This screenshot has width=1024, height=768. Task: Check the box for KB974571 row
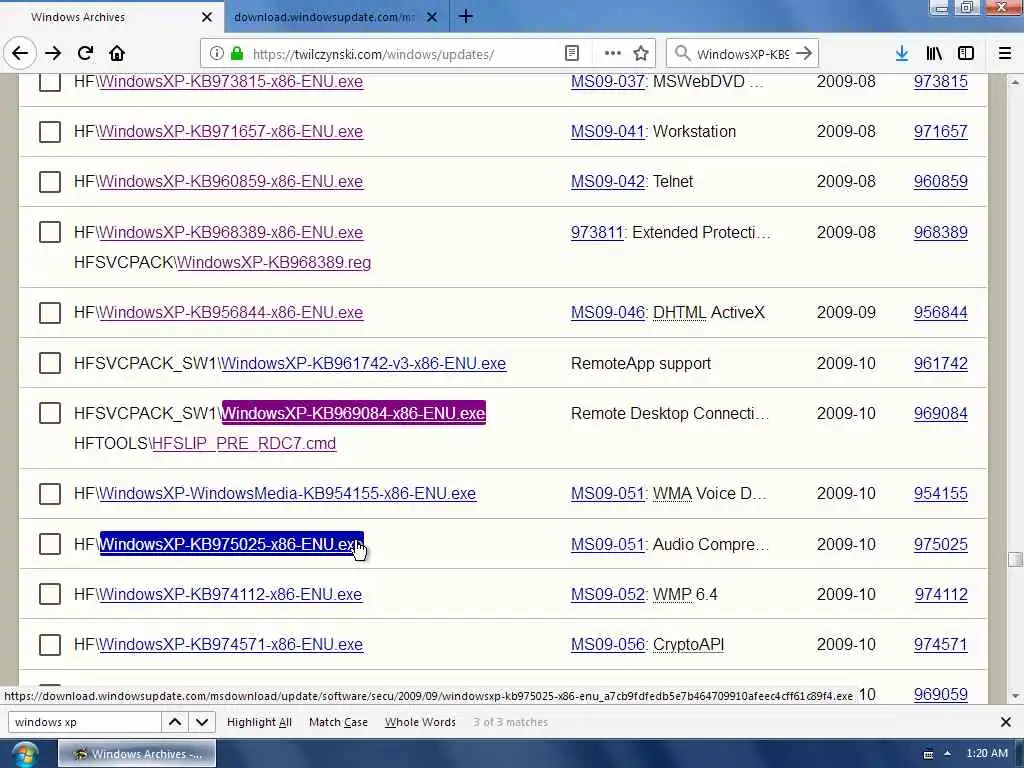click(50, 645)
